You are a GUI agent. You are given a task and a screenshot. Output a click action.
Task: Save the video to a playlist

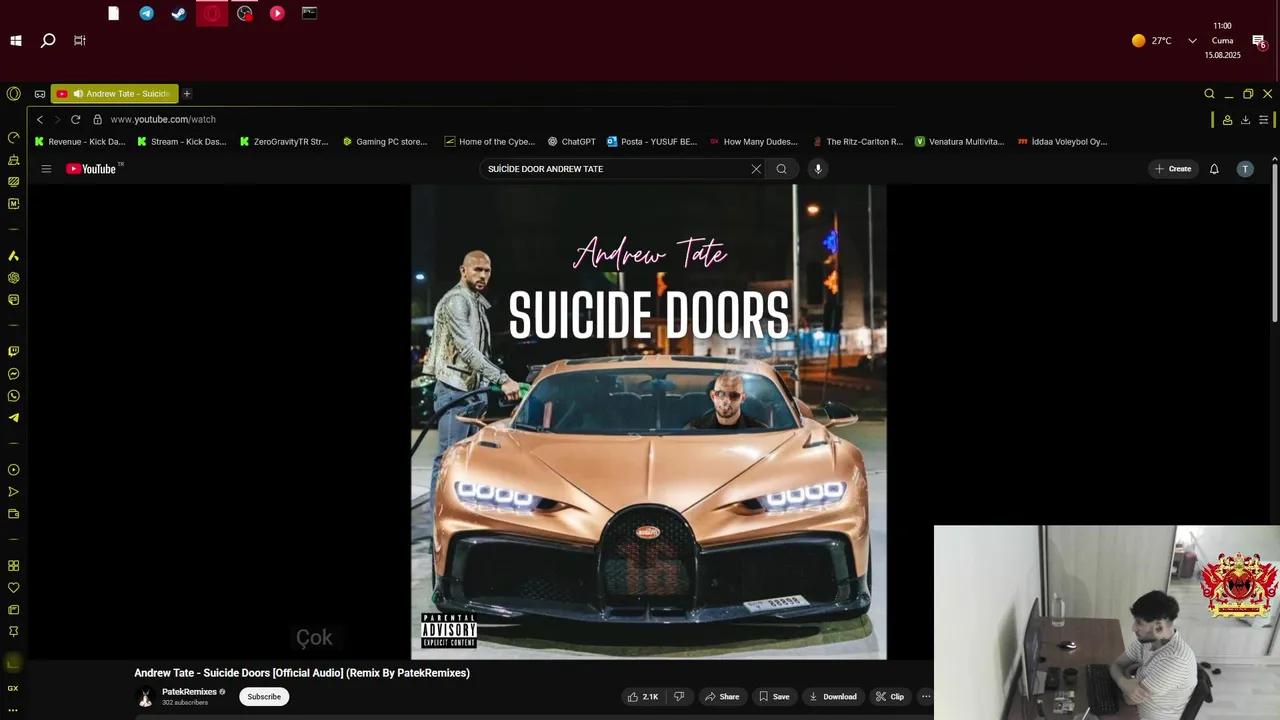click(774, 697)
